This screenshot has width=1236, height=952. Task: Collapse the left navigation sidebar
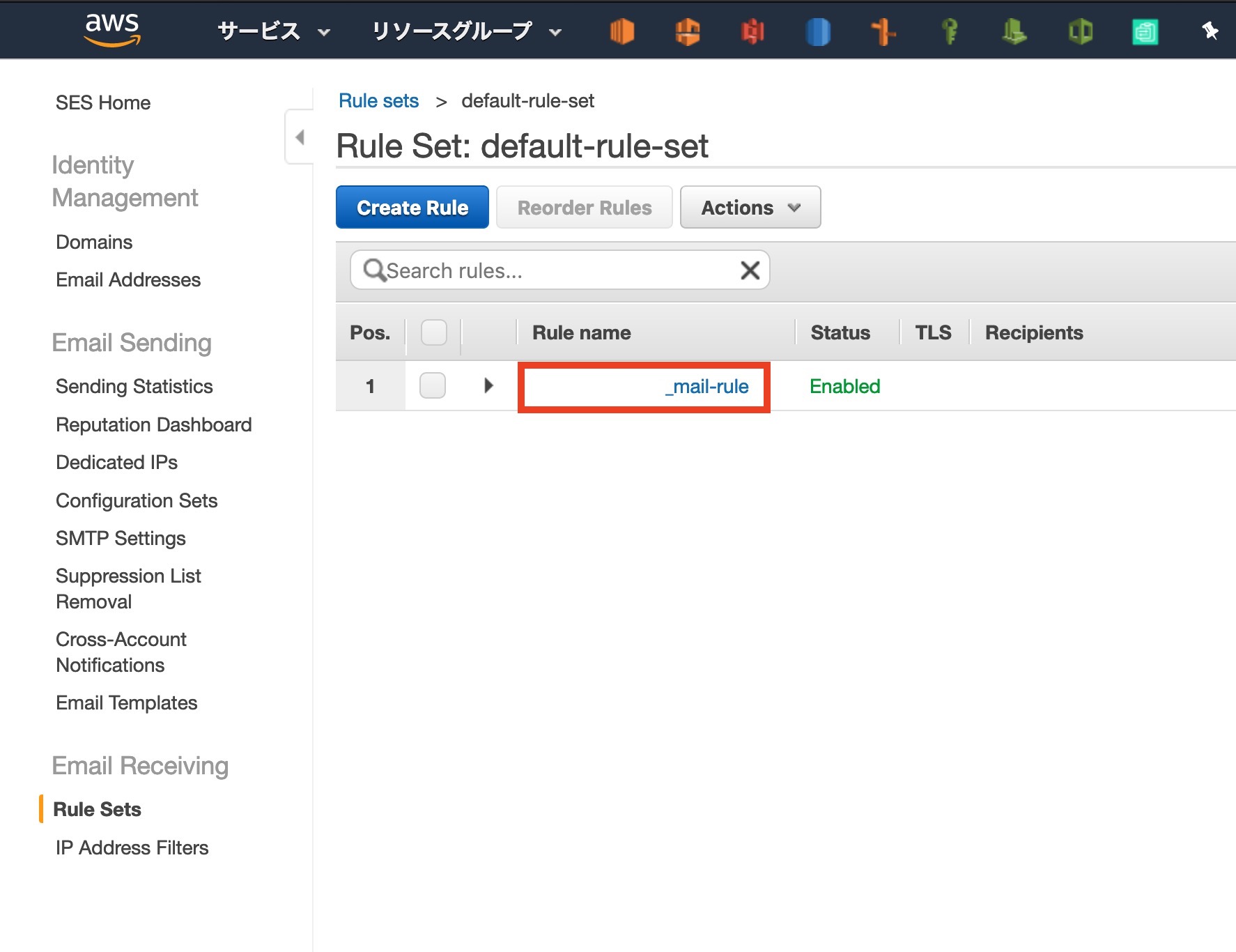pyautogui.click(x=300, y=137)
